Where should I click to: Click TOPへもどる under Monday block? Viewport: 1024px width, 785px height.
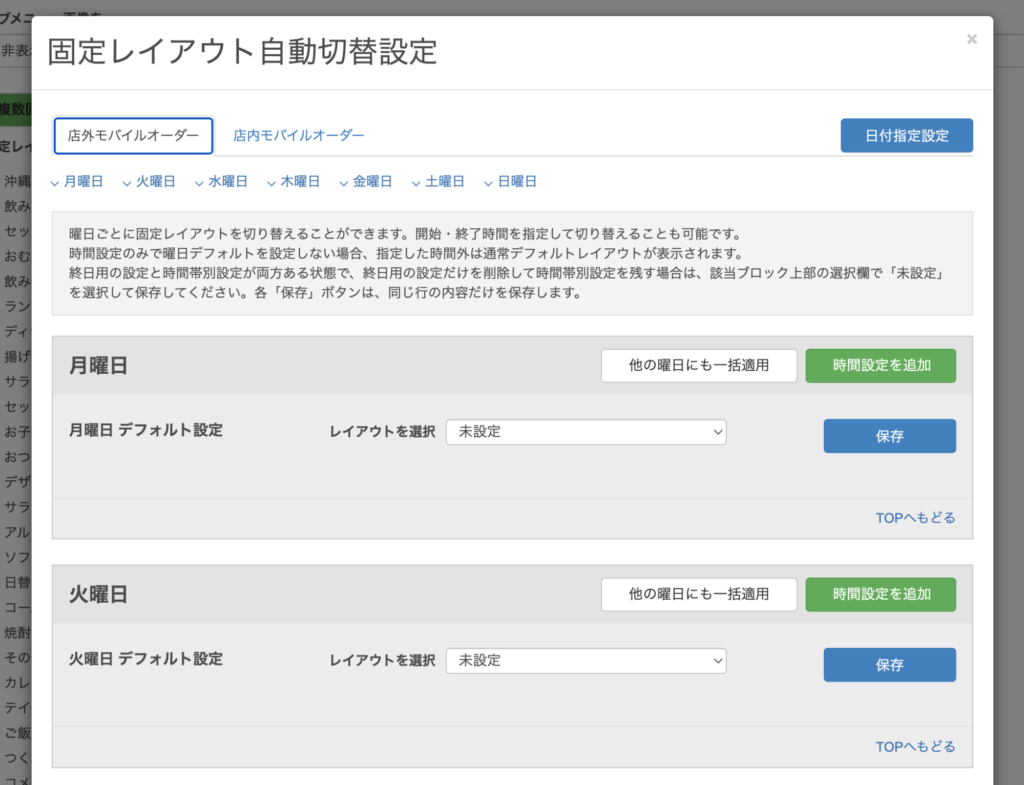coord(915,518)
